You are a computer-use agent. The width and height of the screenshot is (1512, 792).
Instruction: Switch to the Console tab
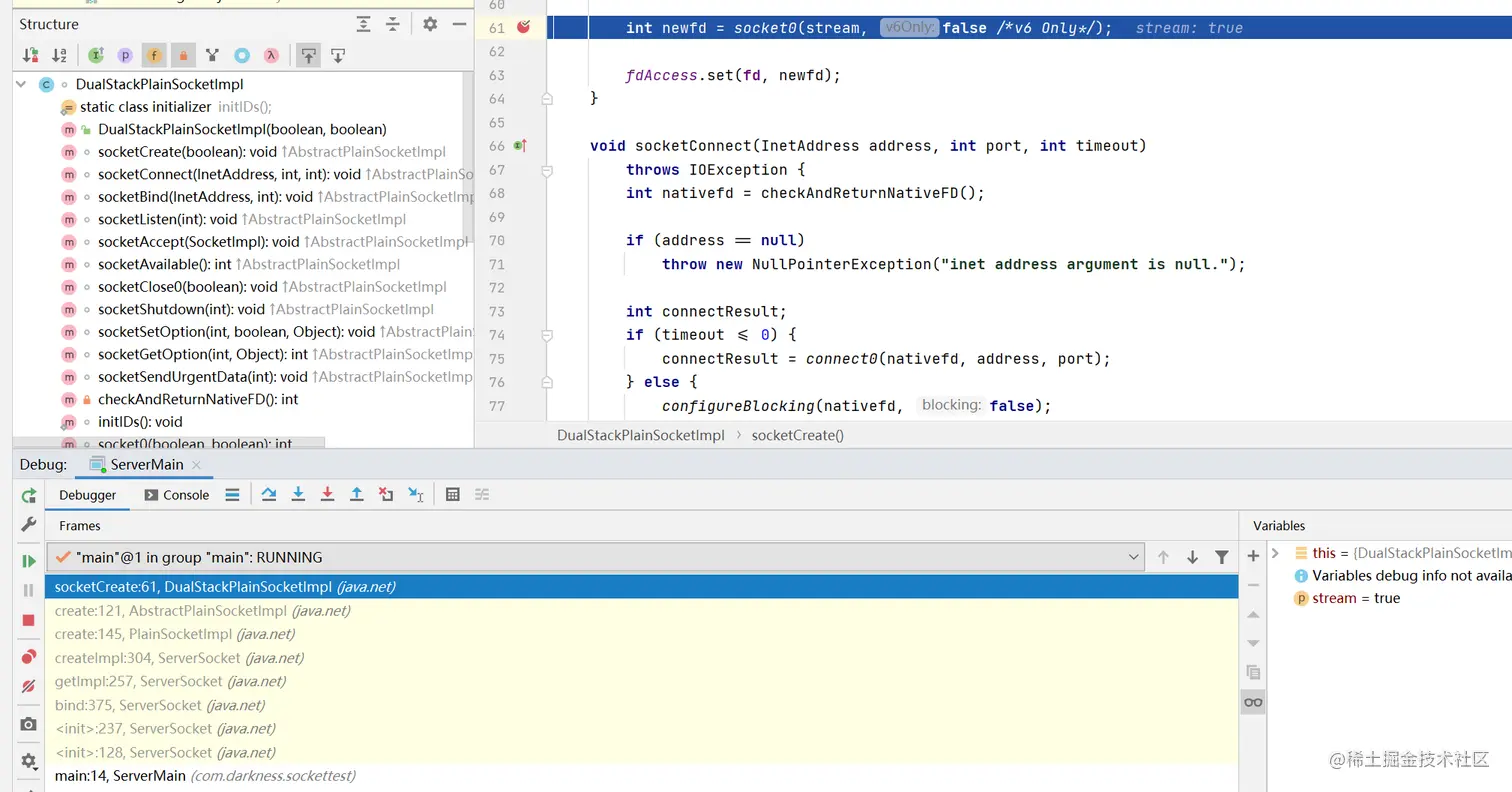pos(177,495)
